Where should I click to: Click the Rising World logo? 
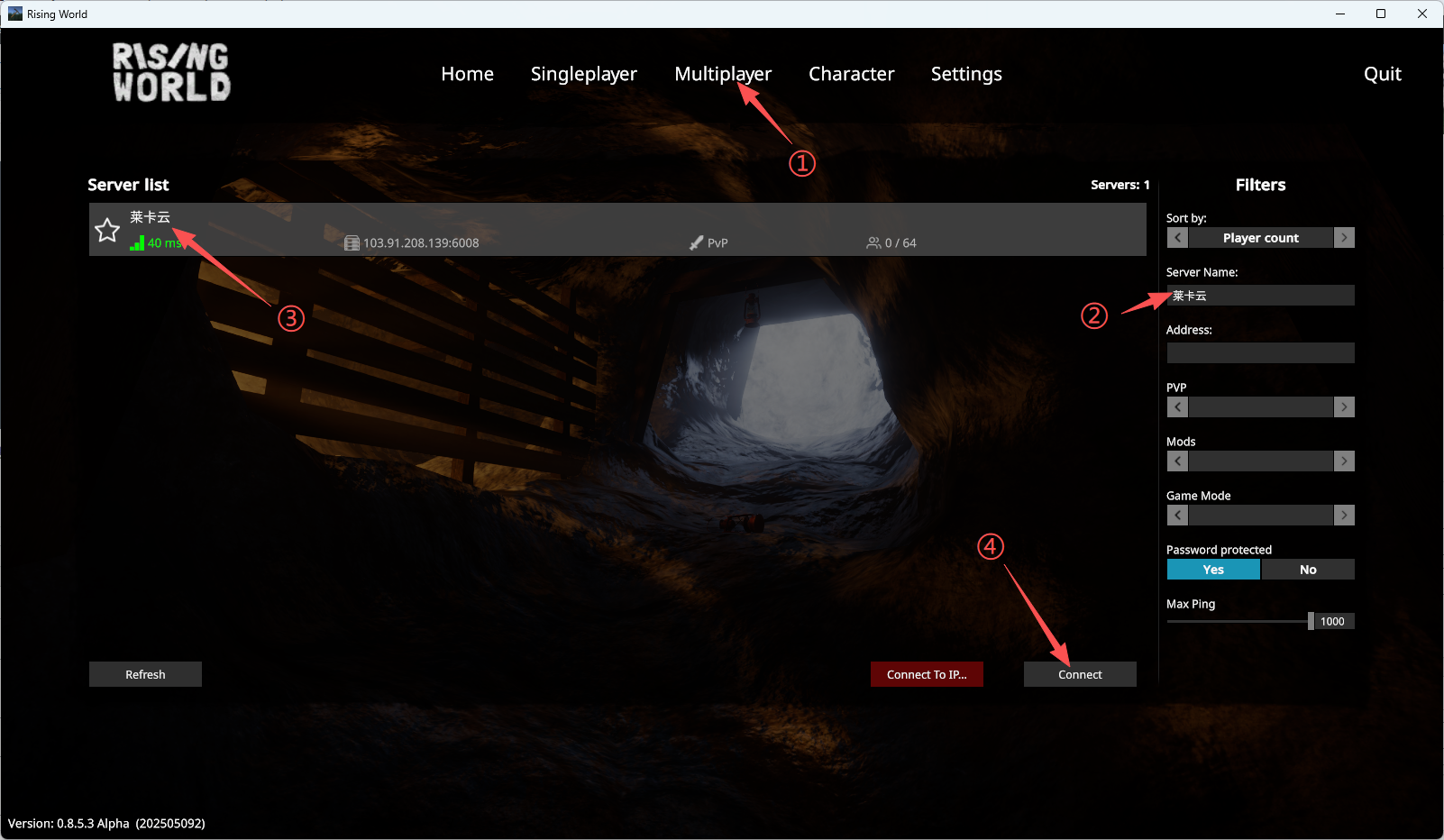(x=171, y=72)
